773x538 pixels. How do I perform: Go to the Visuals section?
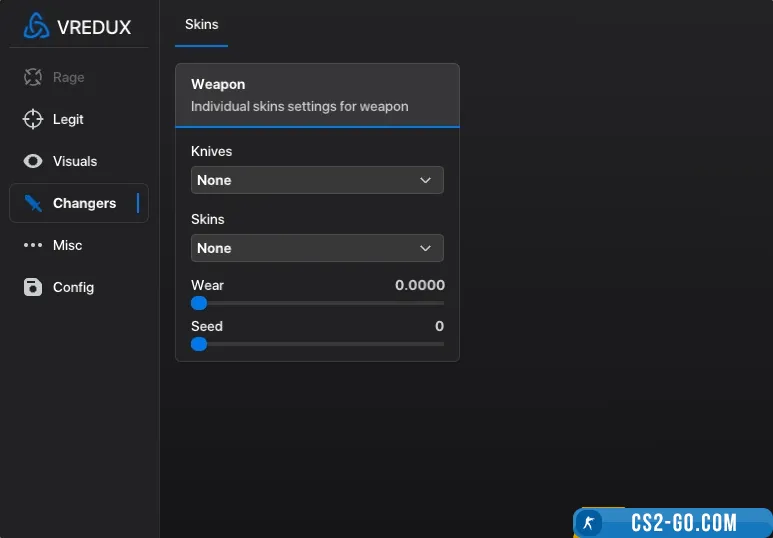pos(75,161)
